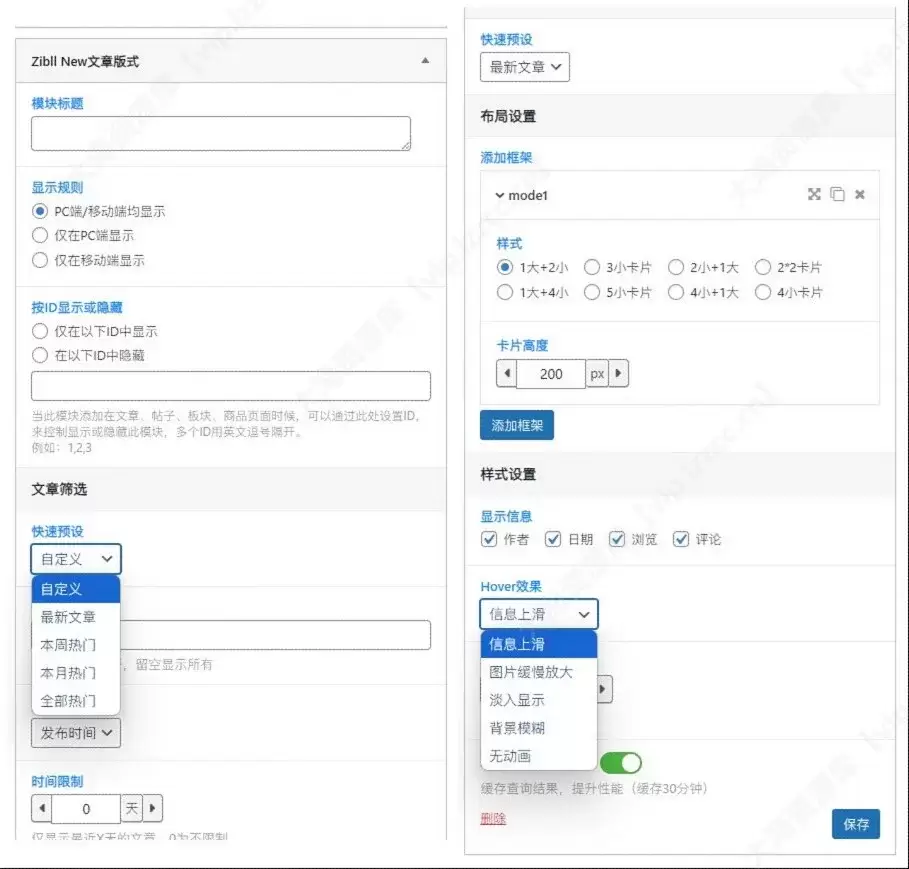Click the delete X icon on mode1 frame

[859, 195]
